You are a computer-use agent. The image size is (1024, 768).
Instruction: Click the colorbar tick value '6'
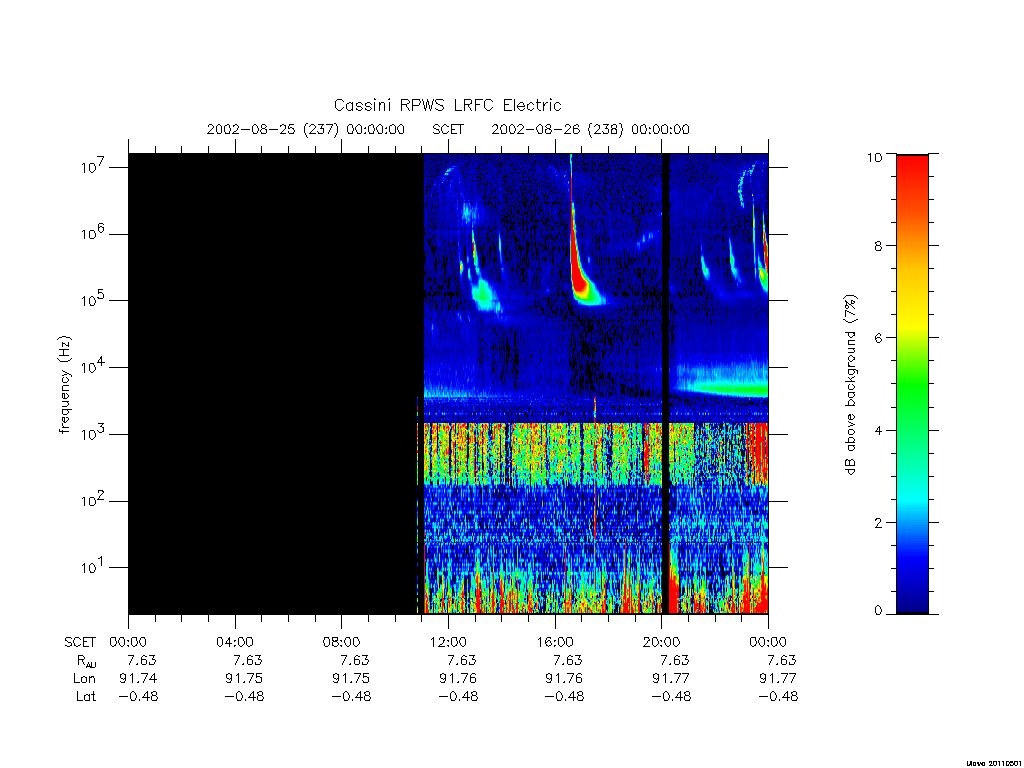pyautogui.click(x=878, y=338)
